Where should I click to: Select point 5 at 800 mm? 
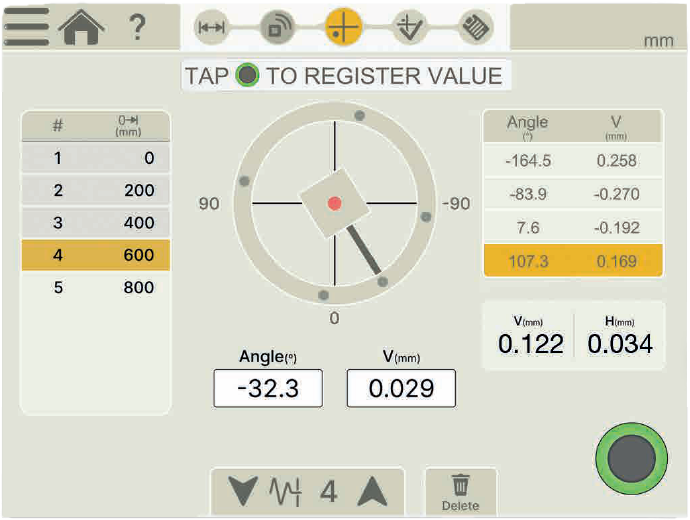point(96,287)
